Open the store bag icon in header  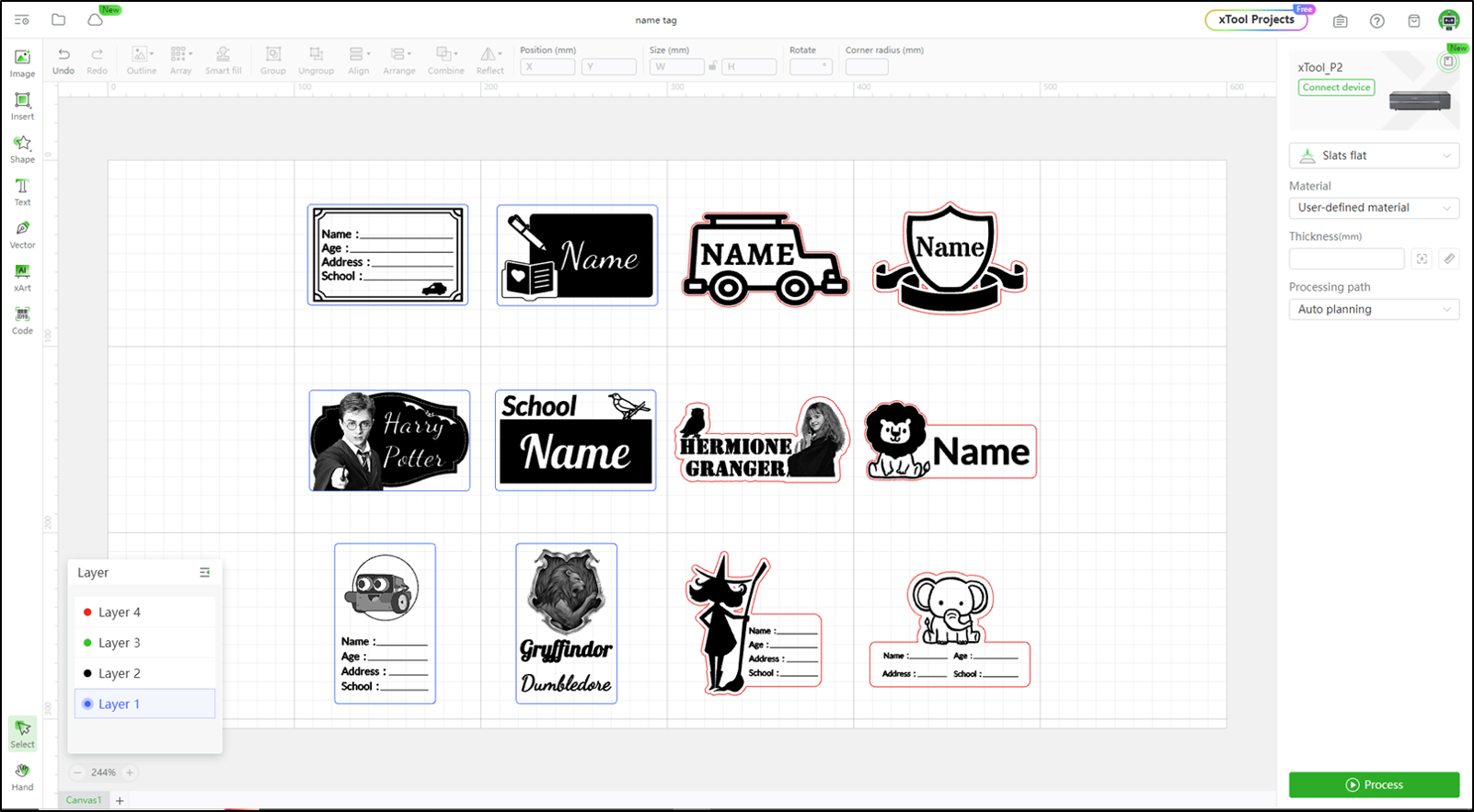pos(1413,20)
